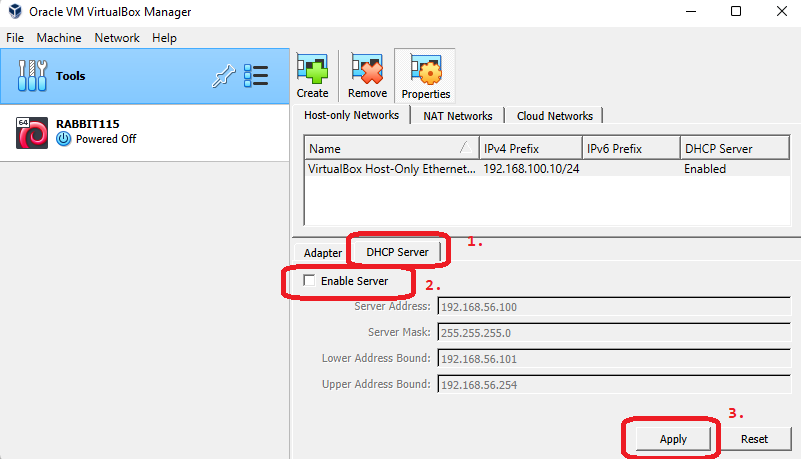Click the RABBIT115 Debian VM icon
The image size is (801, 459).
(x=32, y=133)
